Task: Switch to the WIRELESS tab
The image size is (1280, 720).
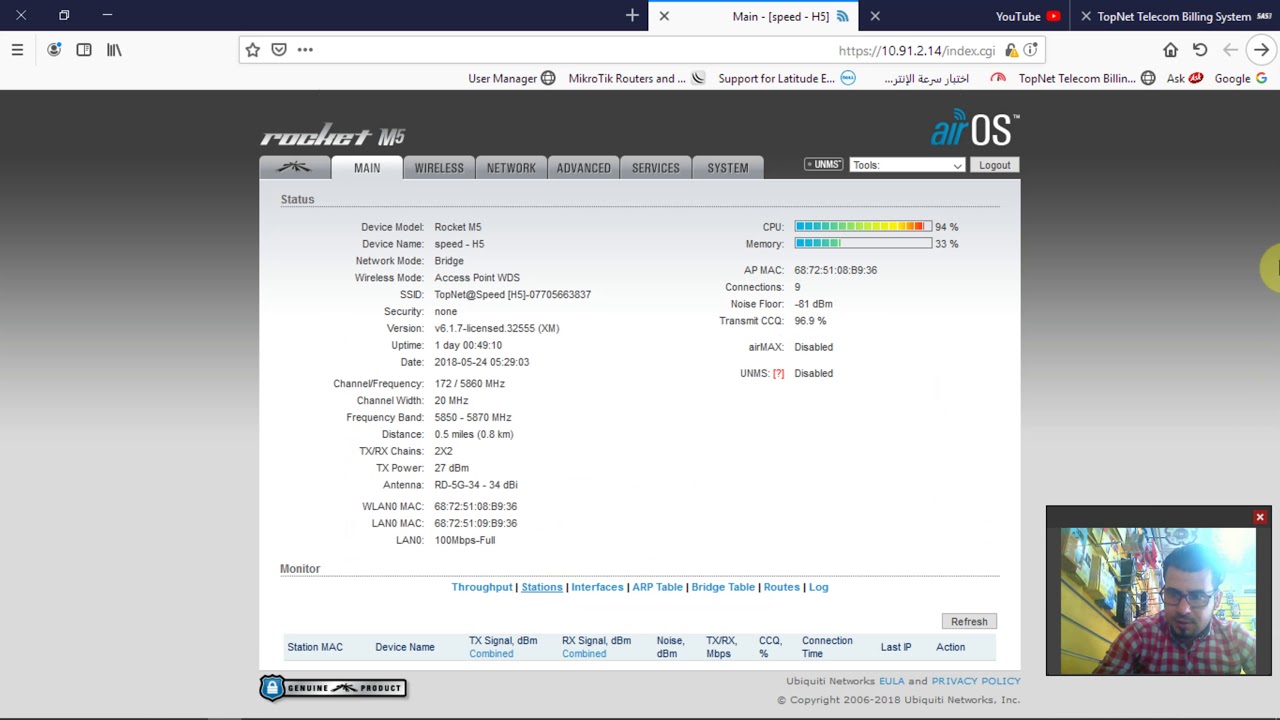Action: 439,168
